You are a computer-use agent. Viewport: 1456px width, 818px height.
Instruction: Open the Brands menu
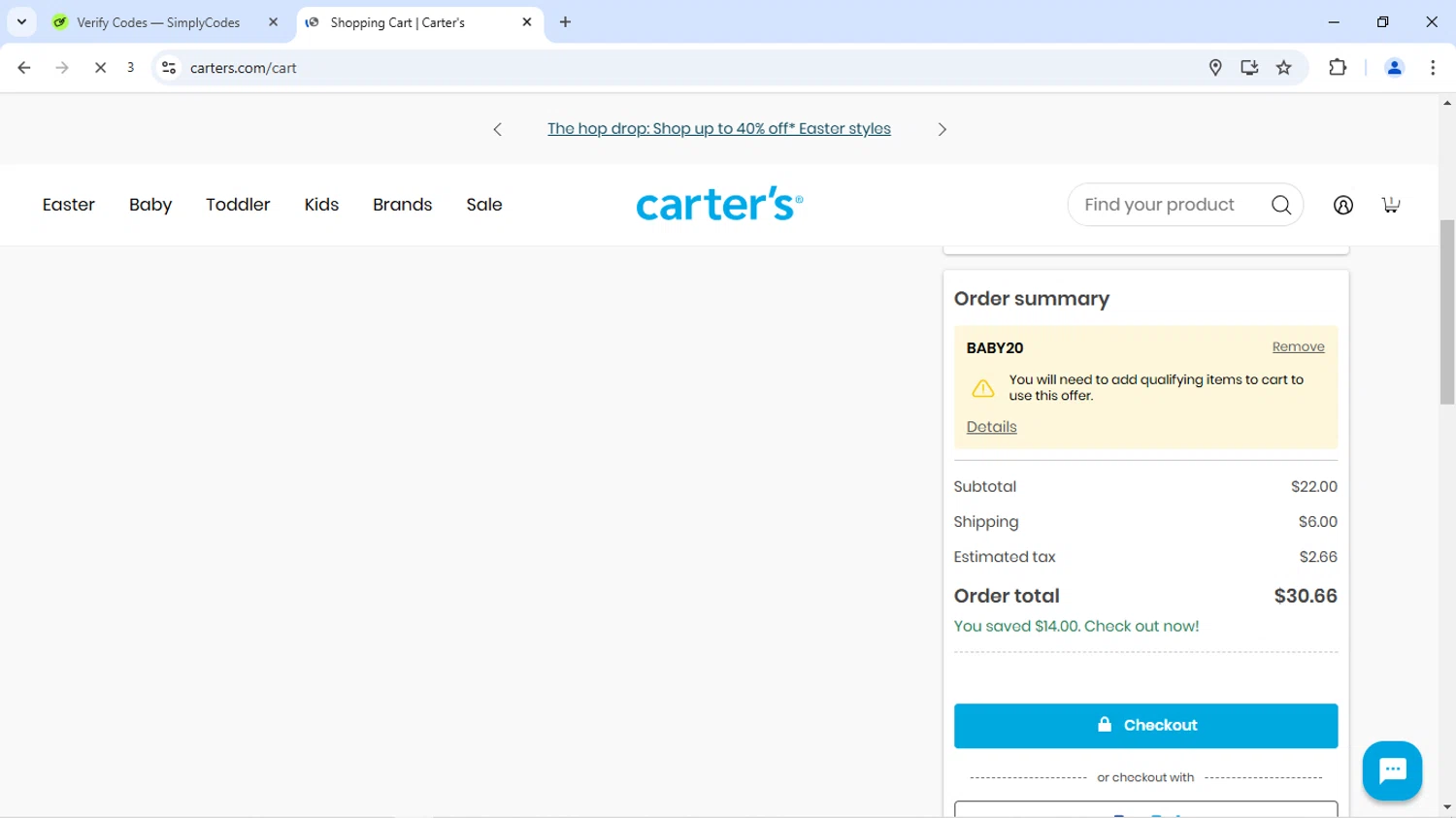pos(403,205)
